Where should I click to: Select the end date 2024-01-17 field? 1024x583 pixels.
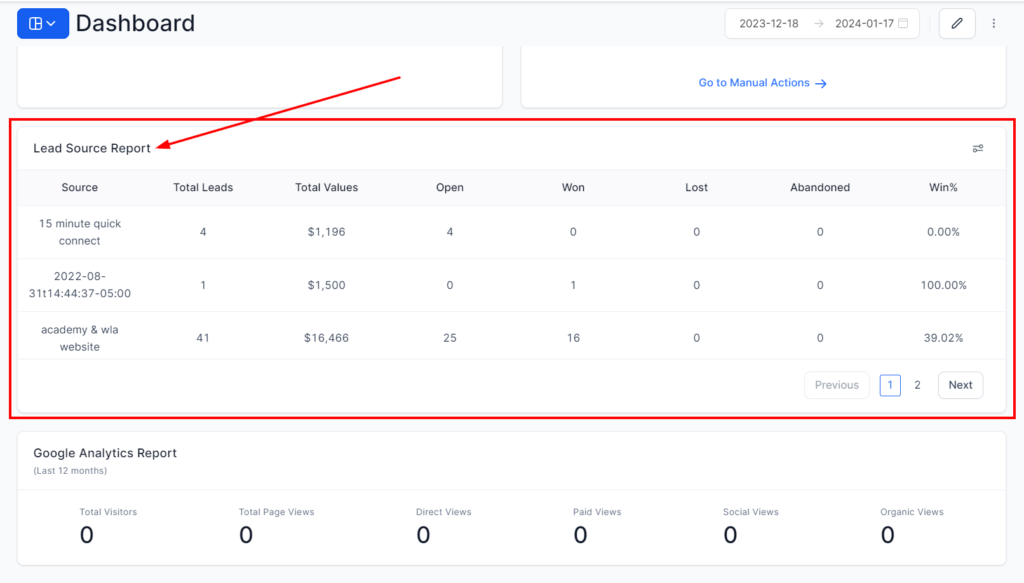(x=864, y=23)
